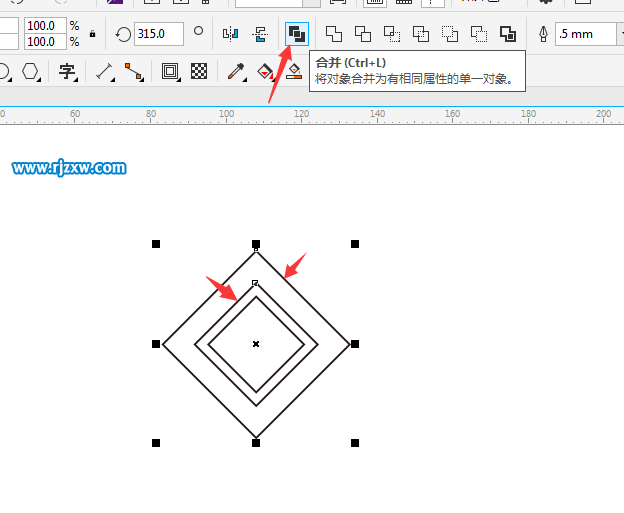Click the lower scale factor 100.0 field

coord(45,41)
